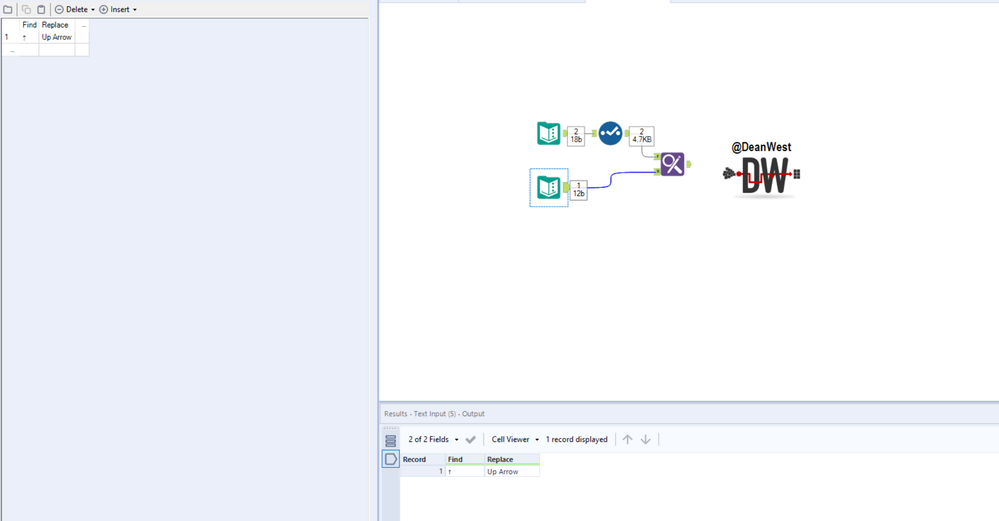Click the 1 record 12b anchor label

click(x=579, y=190)
